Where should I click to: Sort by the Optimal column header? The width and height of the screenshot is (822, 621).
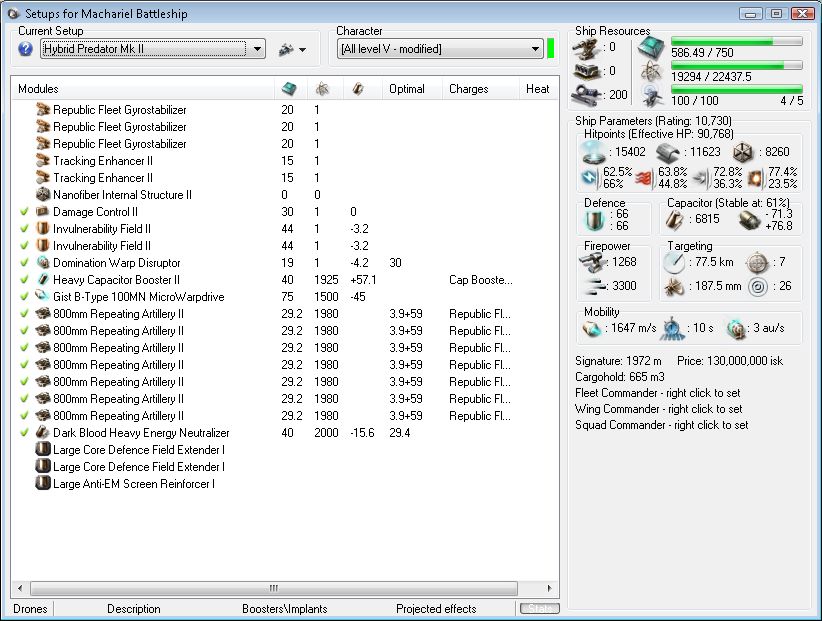coord(413,89)
